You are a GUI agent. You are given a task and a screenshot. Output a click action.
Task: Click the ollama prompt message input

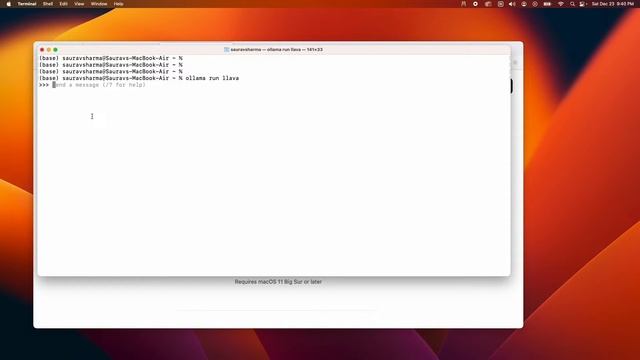[99, 85]
